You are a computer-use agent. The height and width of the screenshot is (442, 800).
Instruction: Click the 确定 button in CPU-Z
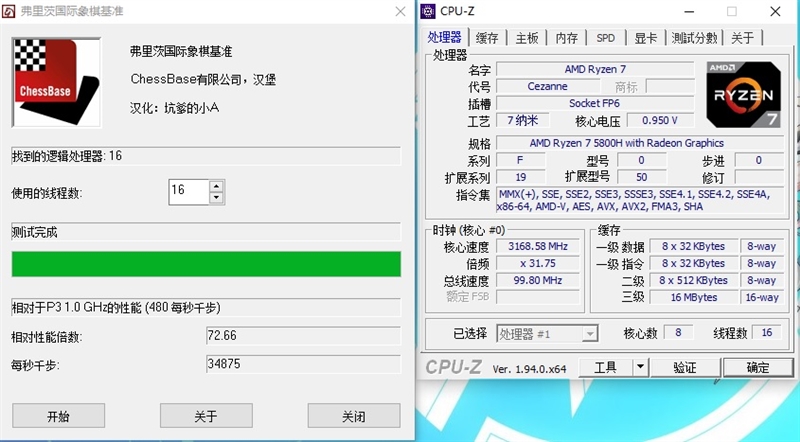pos(758,367)
